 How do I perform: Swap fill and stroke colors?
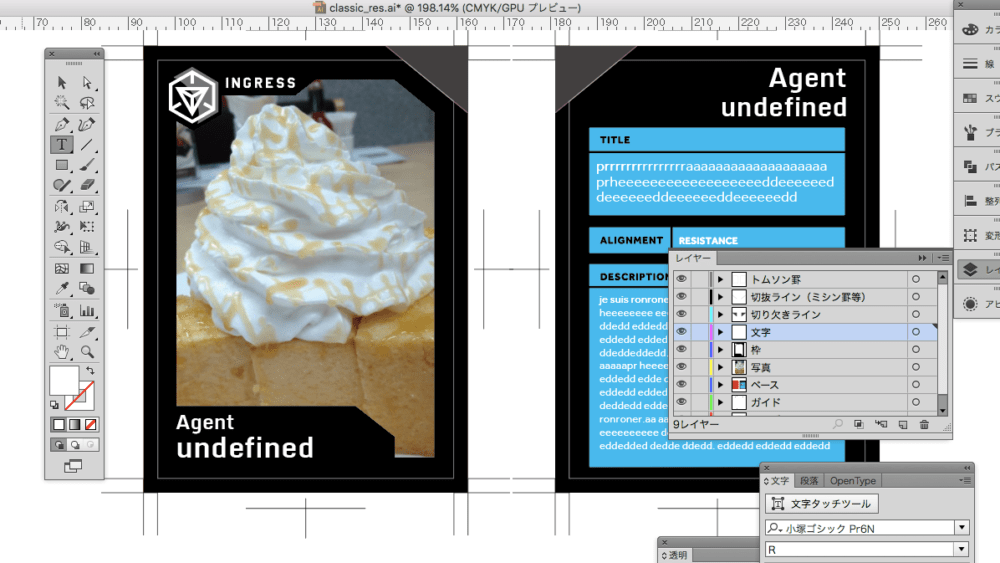tap(91, 370)
